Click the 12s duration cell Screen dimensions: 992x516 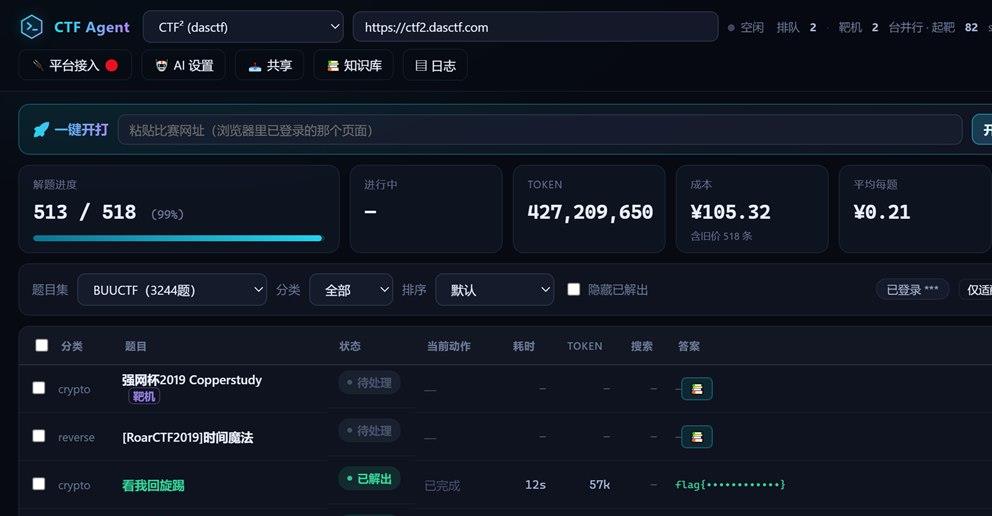click(535, 484)
